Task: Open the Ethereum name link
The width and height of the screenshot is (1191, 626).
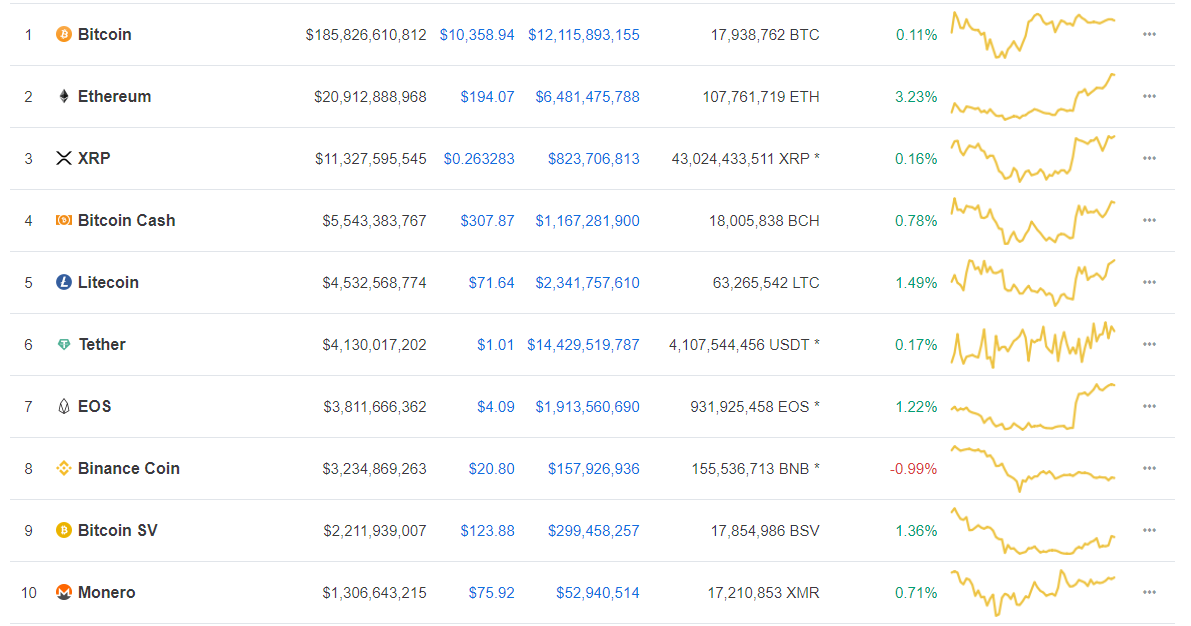Action: pyautogui.click(x=115, y=96)
